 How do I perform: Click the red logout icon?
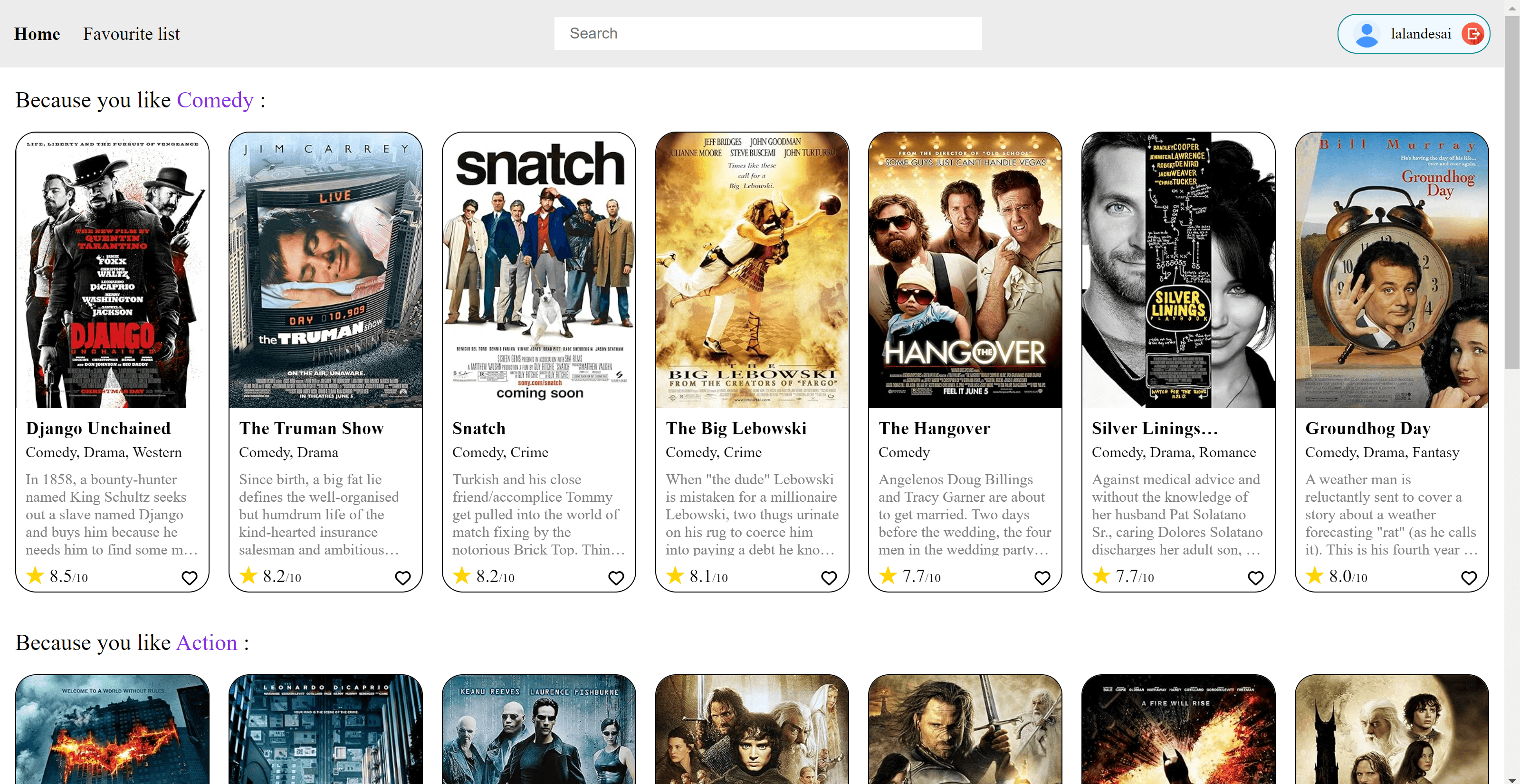1472,34
